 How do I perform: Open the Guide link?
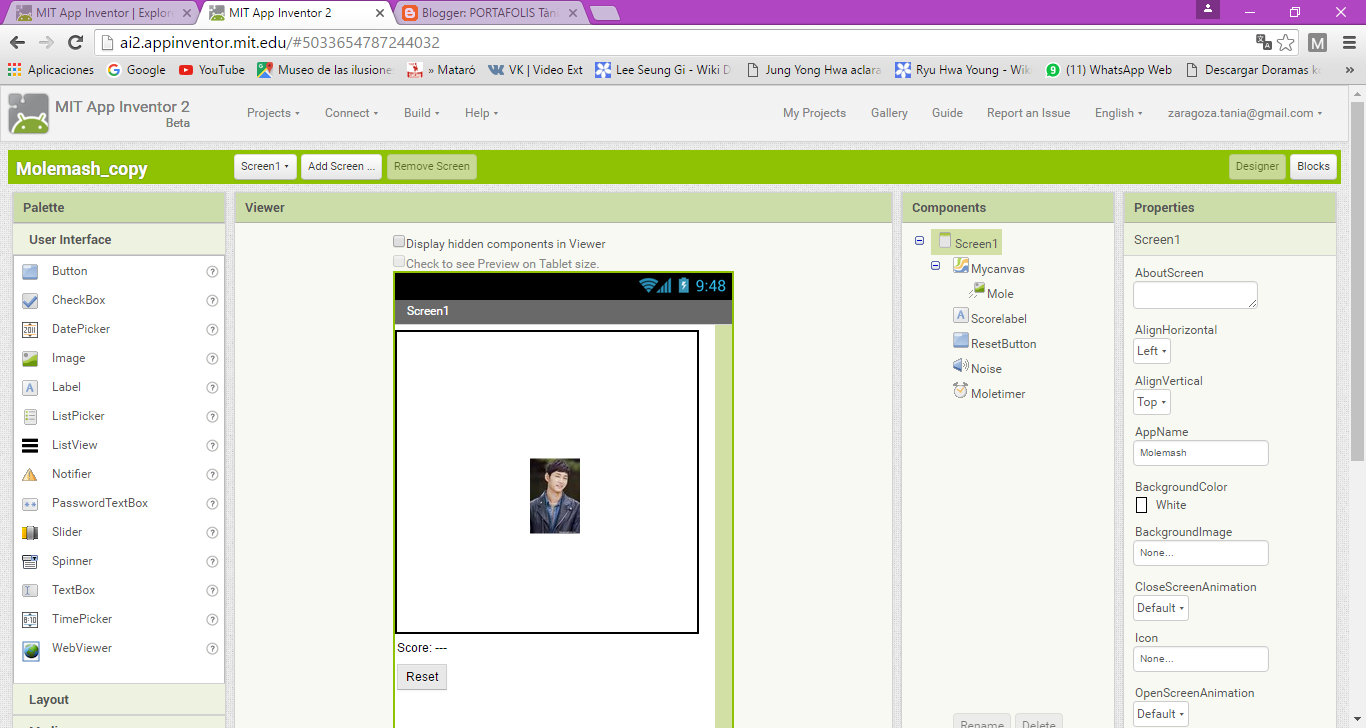click(947, 113)
